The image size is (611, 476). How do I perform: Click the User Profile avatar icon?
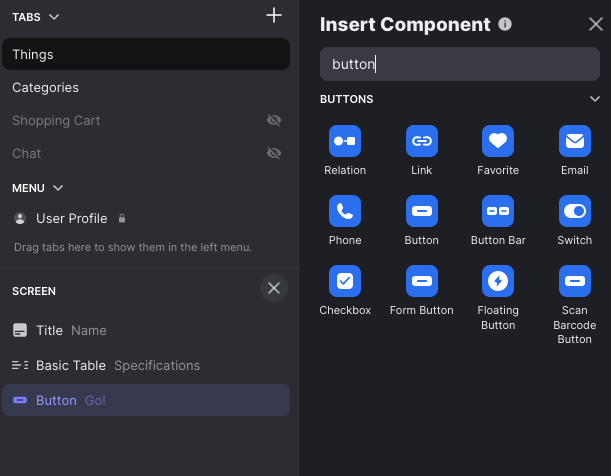click(20, 219)
